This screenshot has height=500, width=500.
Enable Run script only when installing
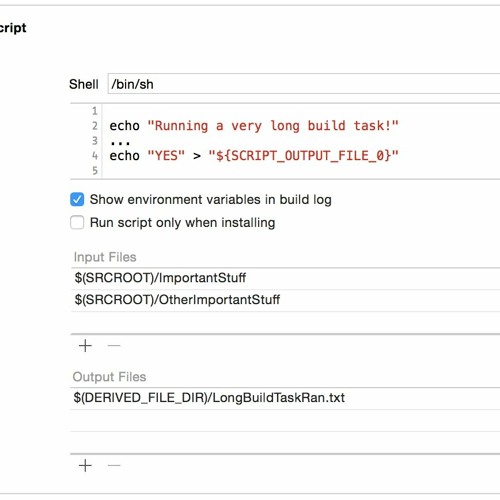77,222
